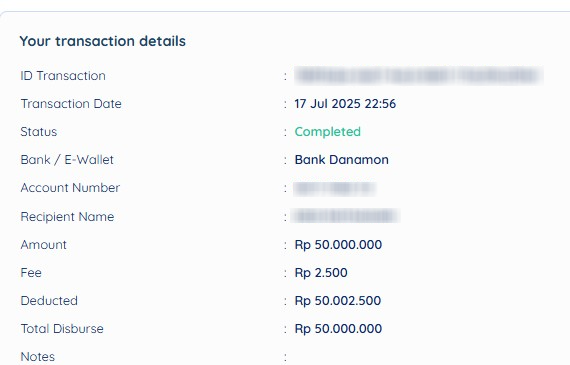Image resolution: width=570 pixels, height=365 pixels.
Task: Select the Amount value Rp 50.000.000
Action: pyautogui.click(x=338, y=245)
